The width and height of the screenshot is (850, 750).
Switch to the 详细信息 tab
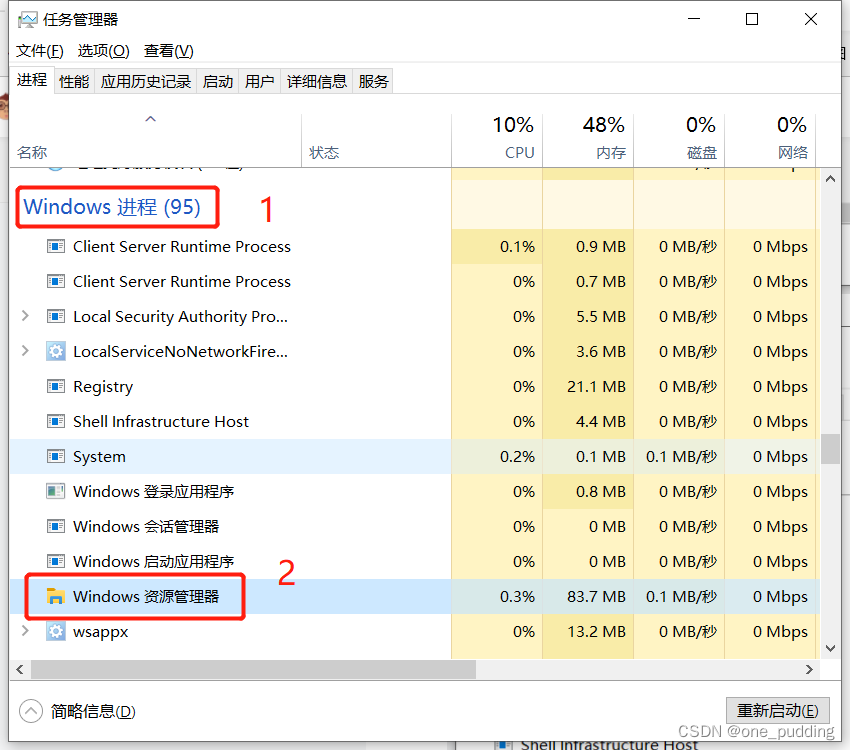[317, 81]
